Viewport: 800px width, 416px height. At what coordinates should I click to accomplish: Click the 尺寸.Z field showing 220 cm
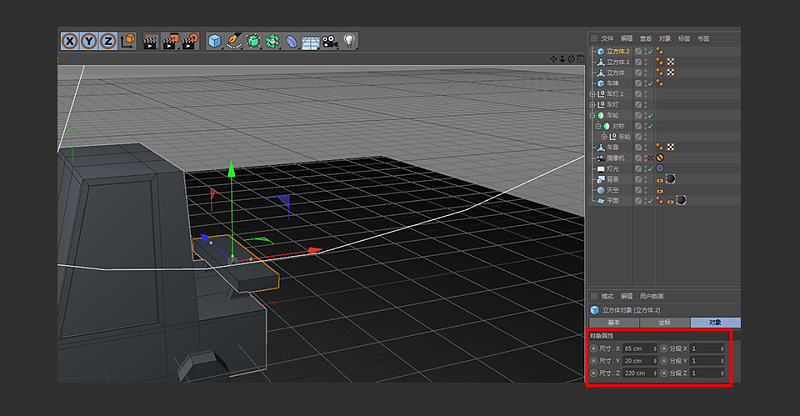tap(638, 373)
